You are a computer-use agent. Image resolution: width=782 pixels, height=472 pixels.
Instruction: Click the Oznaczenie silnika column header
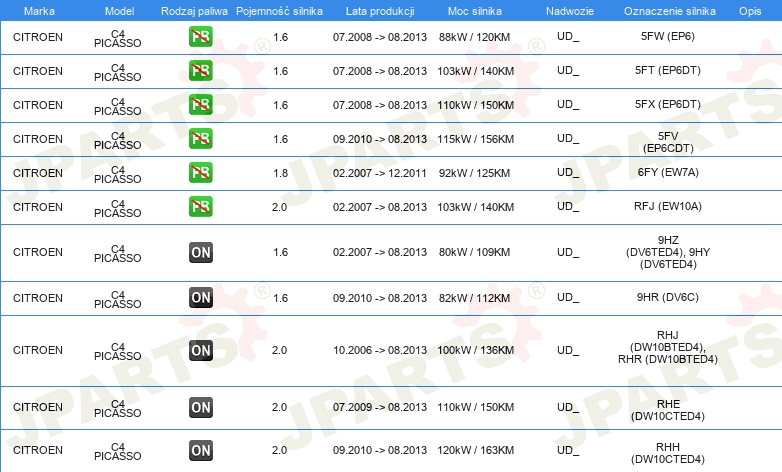669,11
